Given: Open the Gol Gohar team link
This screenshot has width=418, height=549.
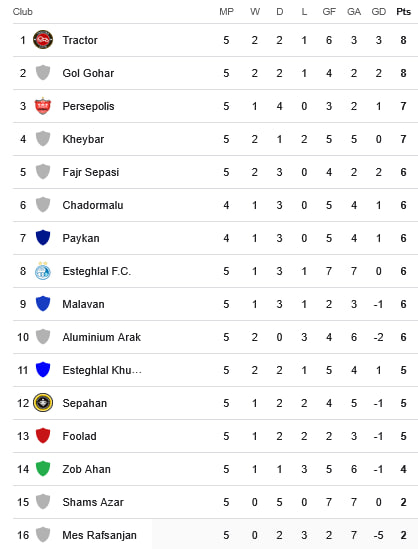Looking at the screenshot, I should click(x=88, y=73).
